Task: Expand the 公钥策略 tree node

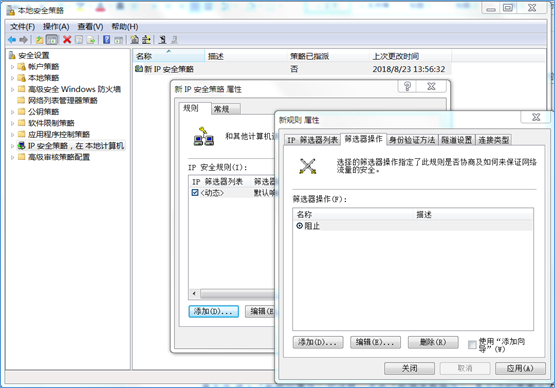Action: [12, 112]
